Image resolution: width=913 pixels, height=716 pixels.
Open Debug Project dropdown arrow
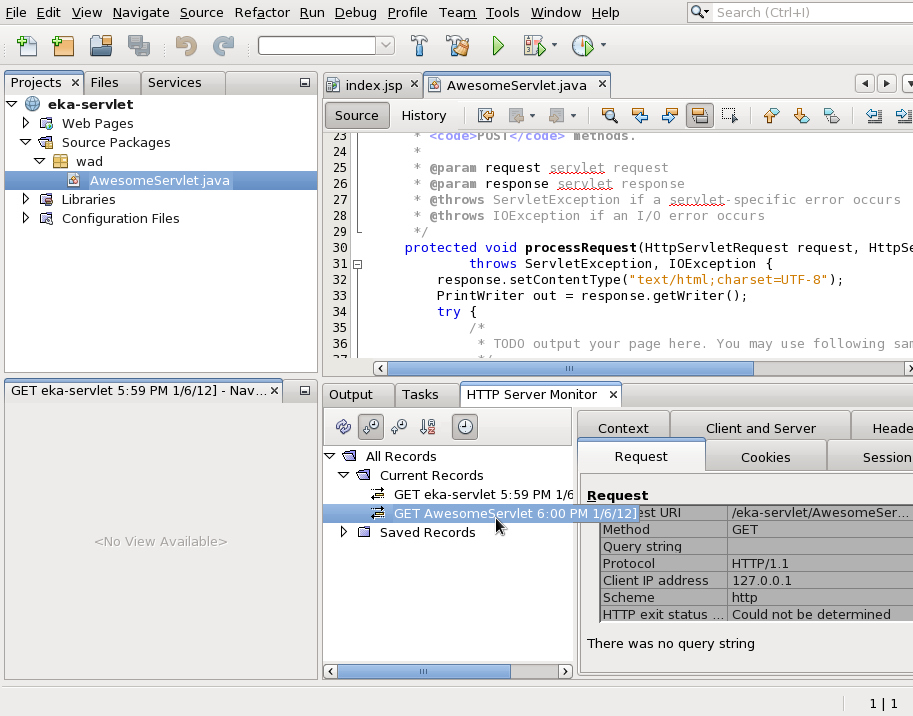point(554,45)
